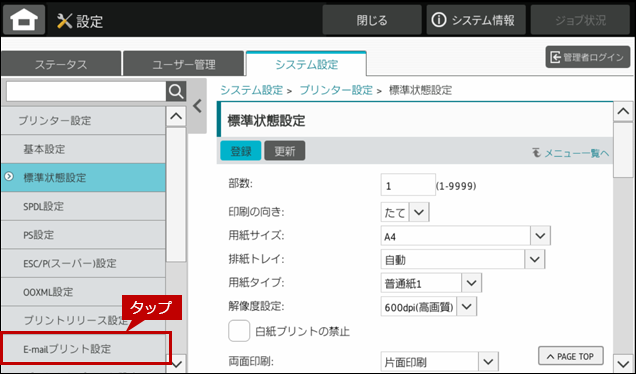Switch to ステータス tab

click(x=61, y=64)
